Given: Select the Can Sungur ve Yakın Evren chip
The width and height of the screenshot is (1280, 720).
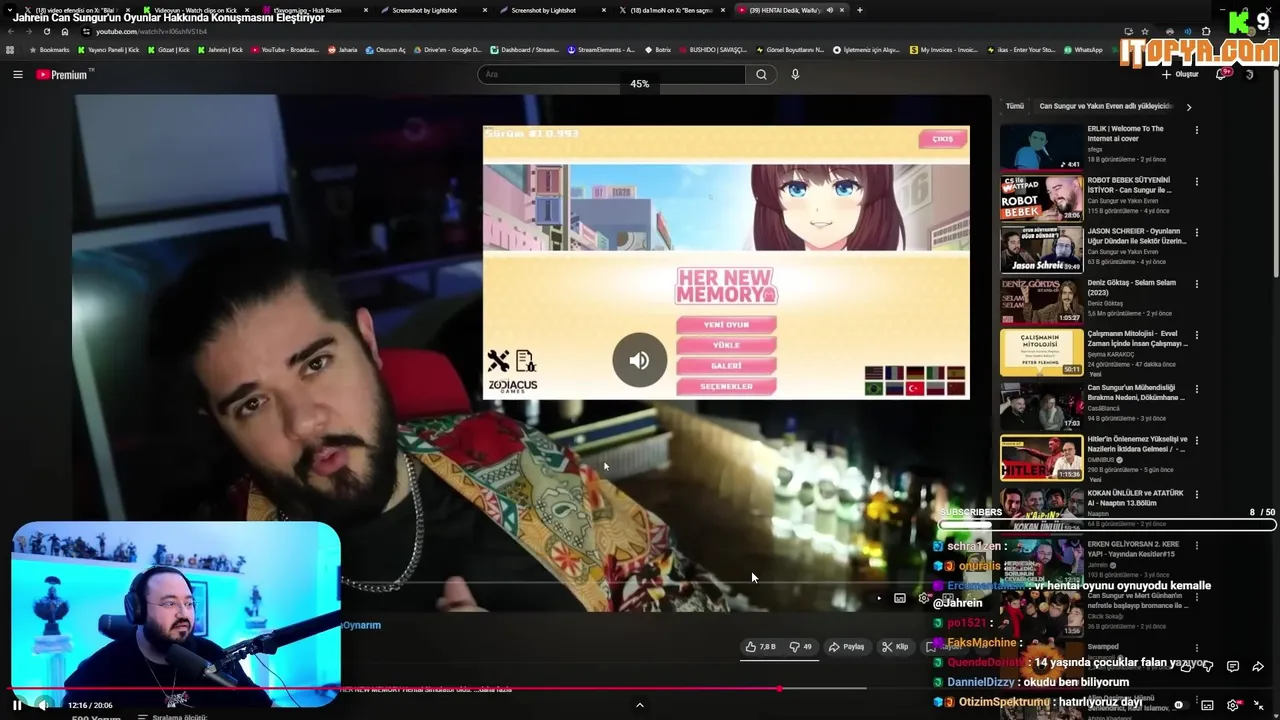Looking at the screenshot, I should [x=1105, y=106].
